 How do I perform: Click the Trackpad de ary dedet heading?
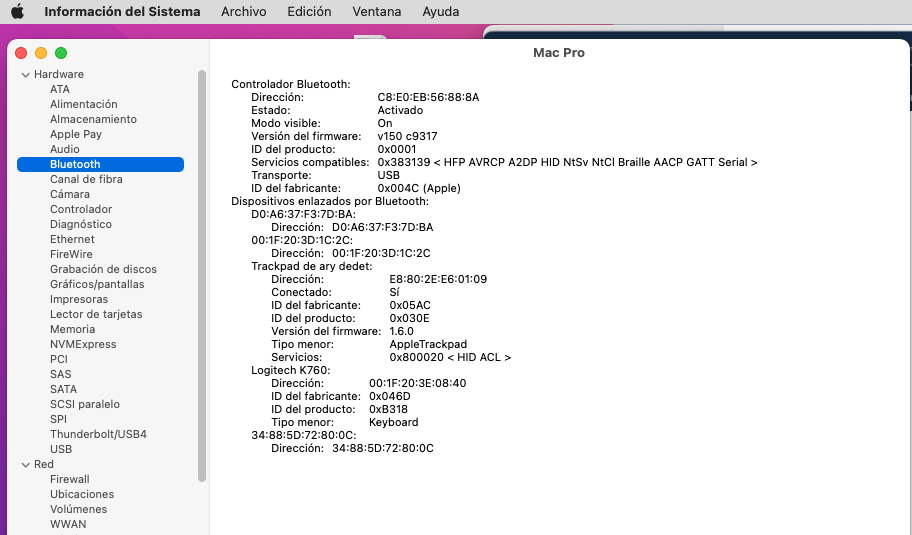point(312,266)
